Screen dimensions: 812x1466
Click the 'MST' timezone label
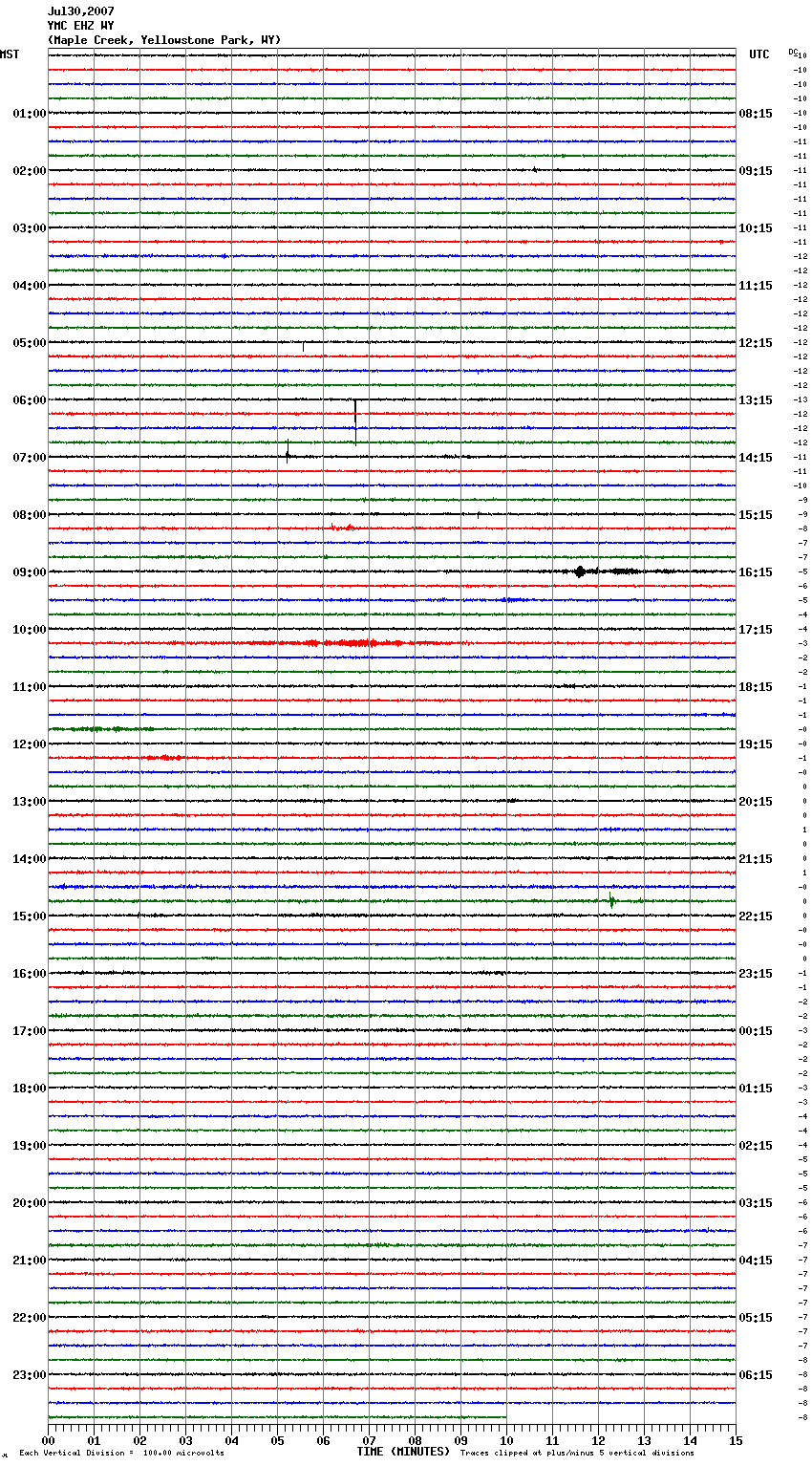(10, 54)
